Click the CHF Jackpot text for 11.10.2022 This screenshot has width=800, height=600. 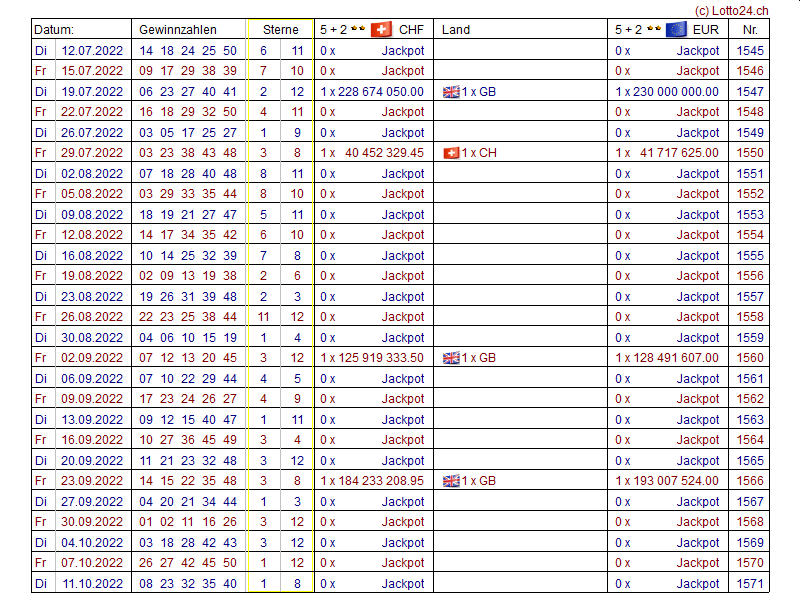tap(403, 584)
